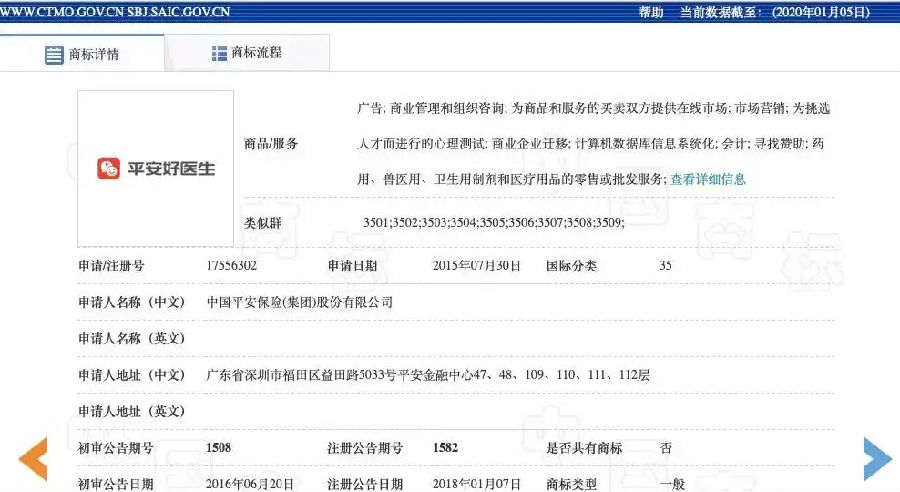Click the 申请/注册号 label
The image size is (900, 492).
click(x=111, y=266)
